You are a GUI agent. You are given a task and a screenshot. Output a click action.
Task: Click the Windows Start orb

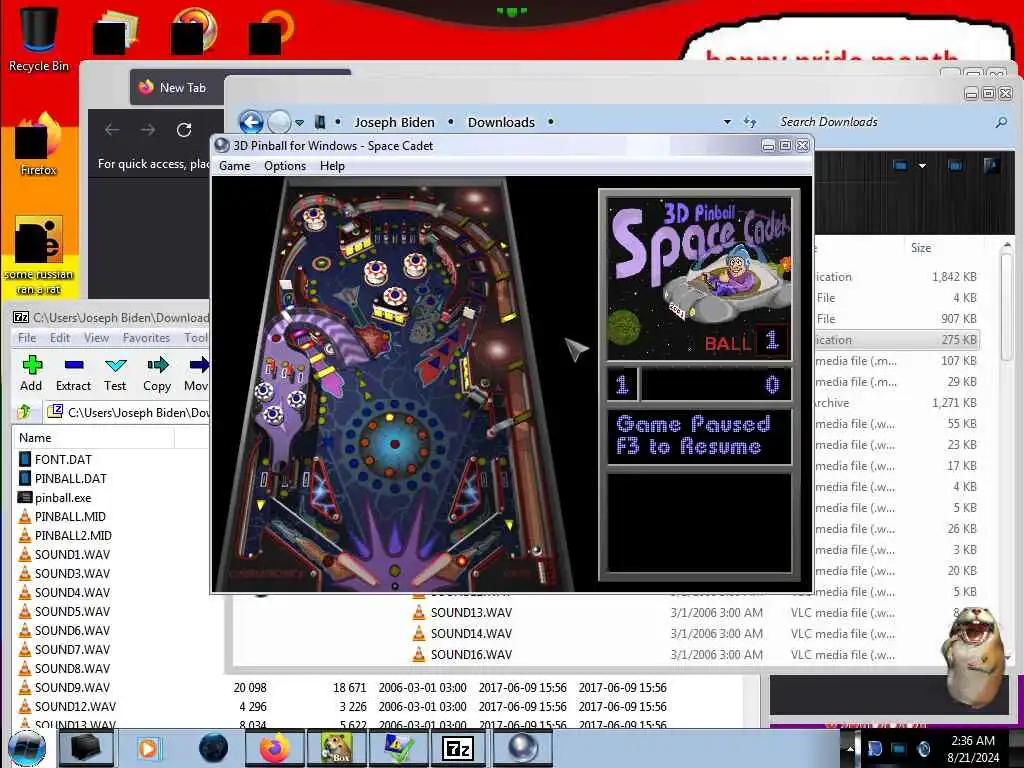[x=27, y=749]
